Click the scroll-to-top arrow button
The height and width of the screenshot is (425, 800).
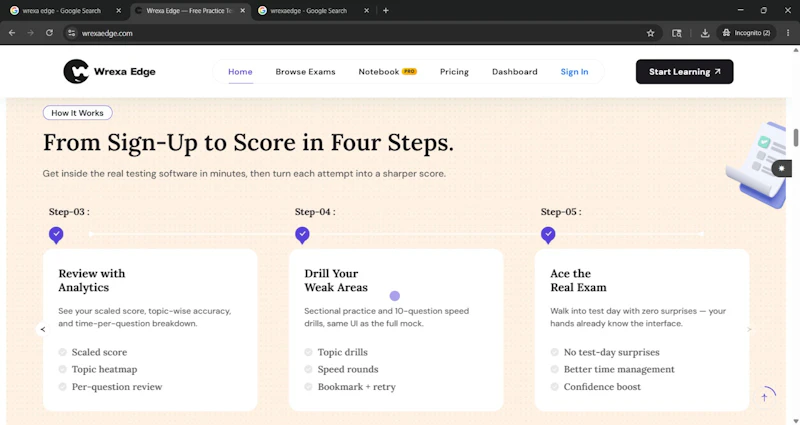(x=764, y=397)
